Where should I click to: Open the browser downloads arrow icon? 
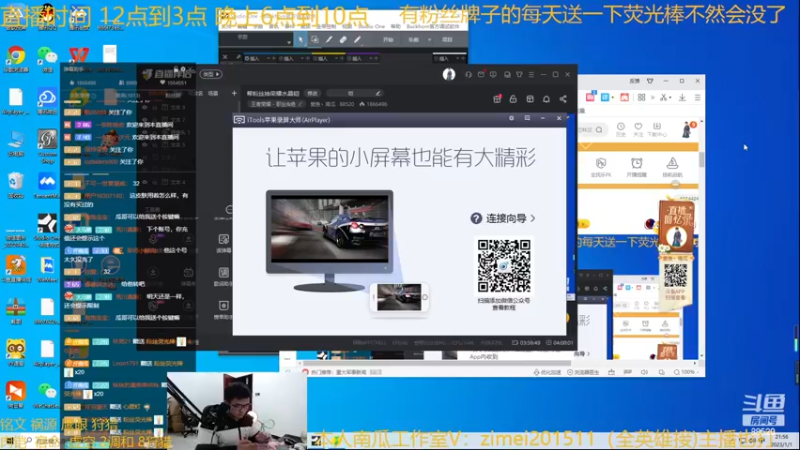(x=682, y=97)
